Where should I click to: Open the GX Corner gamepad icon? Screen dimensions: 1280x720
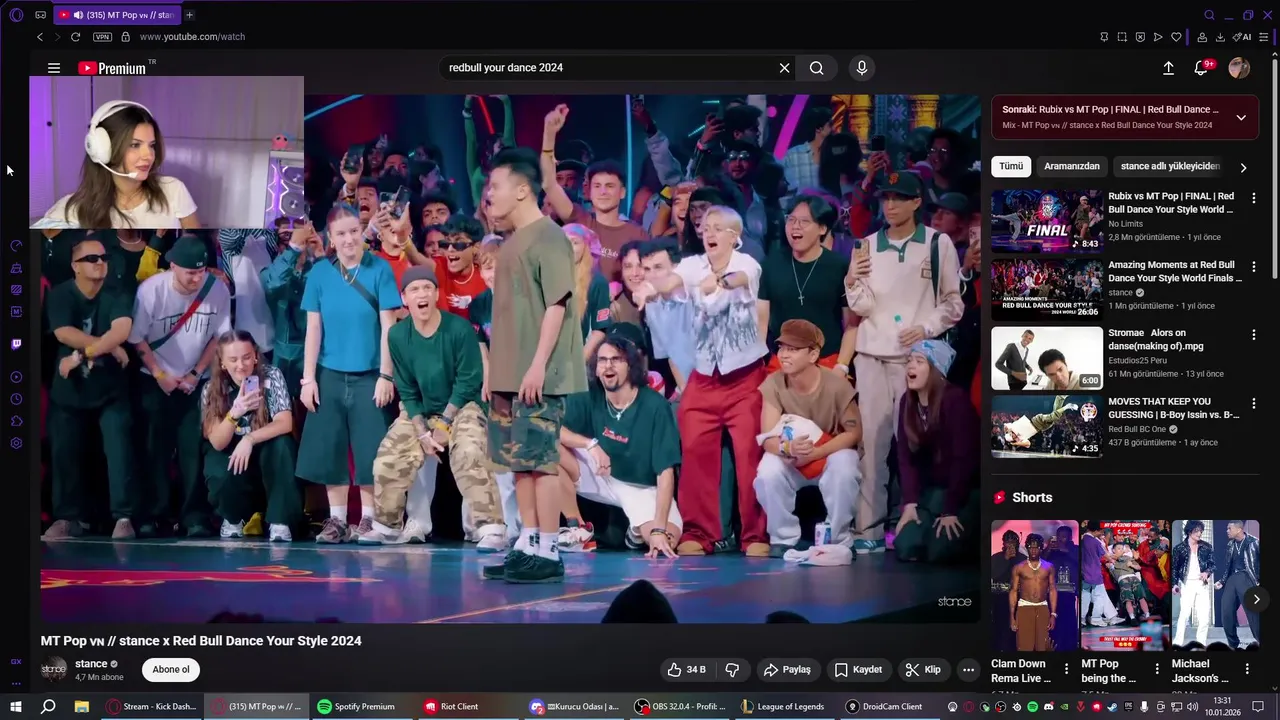[x=40, y=15]
